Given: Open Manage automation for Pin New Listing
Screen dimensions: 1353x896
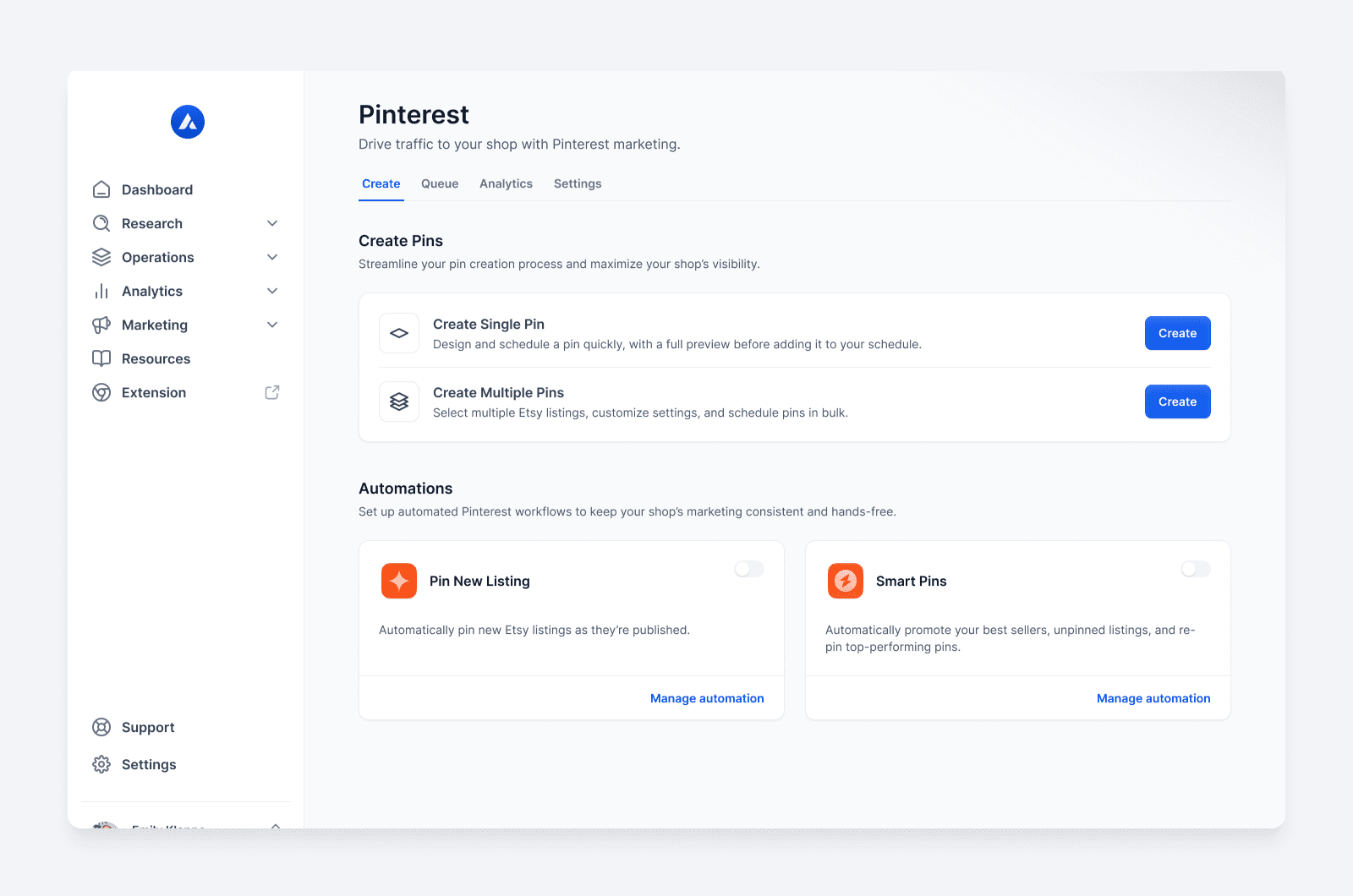Looking at the screenshot, I should [707, 698].
